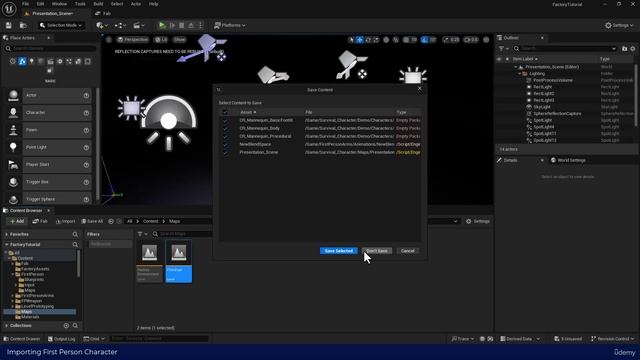
Task: Toggle the select-all checkbox in Save Content header
Action: point(225,112)
